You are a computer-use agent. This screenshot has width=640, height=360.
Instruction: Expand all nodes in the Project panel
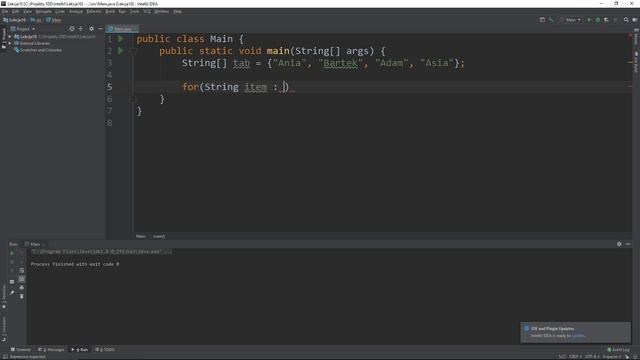click(81, 29)
